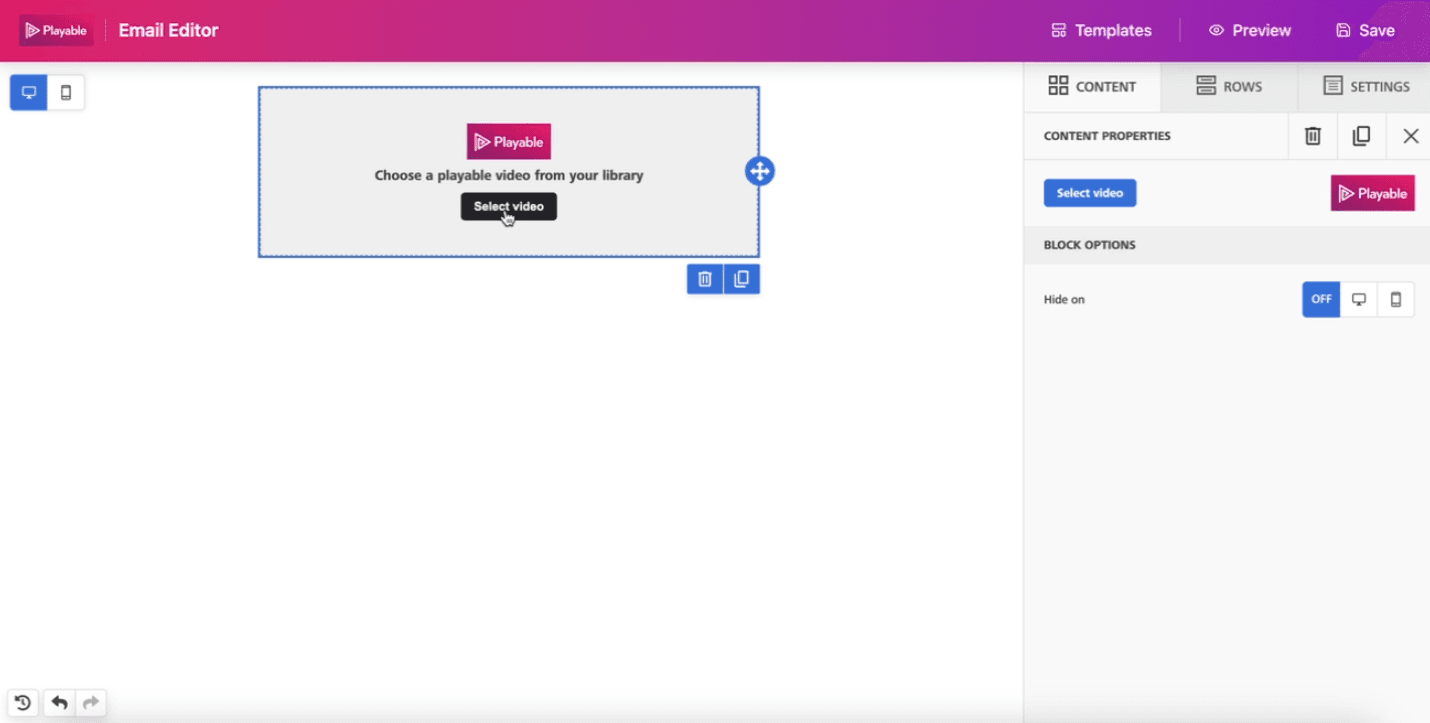Switch to mobile preview mode
The height and width of the screenshot is (723, 1430).
(x=66, y=93)
